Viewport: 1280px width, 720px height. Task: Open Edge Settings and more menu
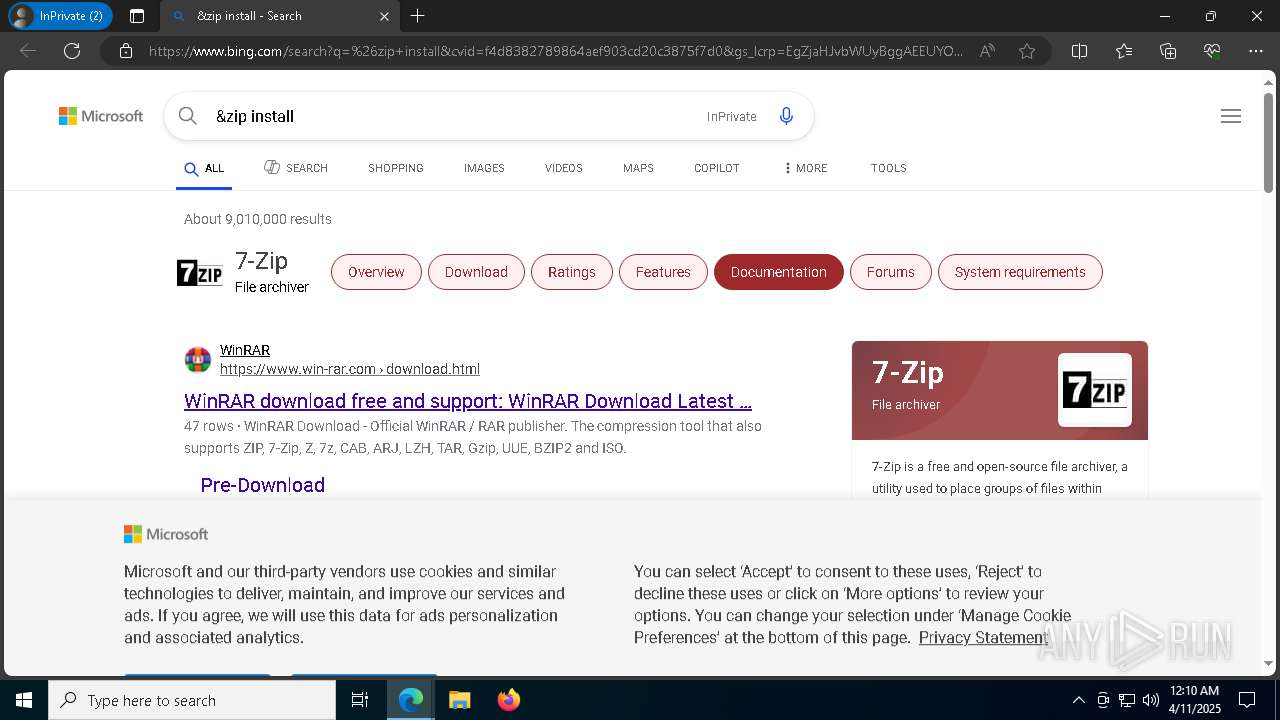pos(1256,51)
